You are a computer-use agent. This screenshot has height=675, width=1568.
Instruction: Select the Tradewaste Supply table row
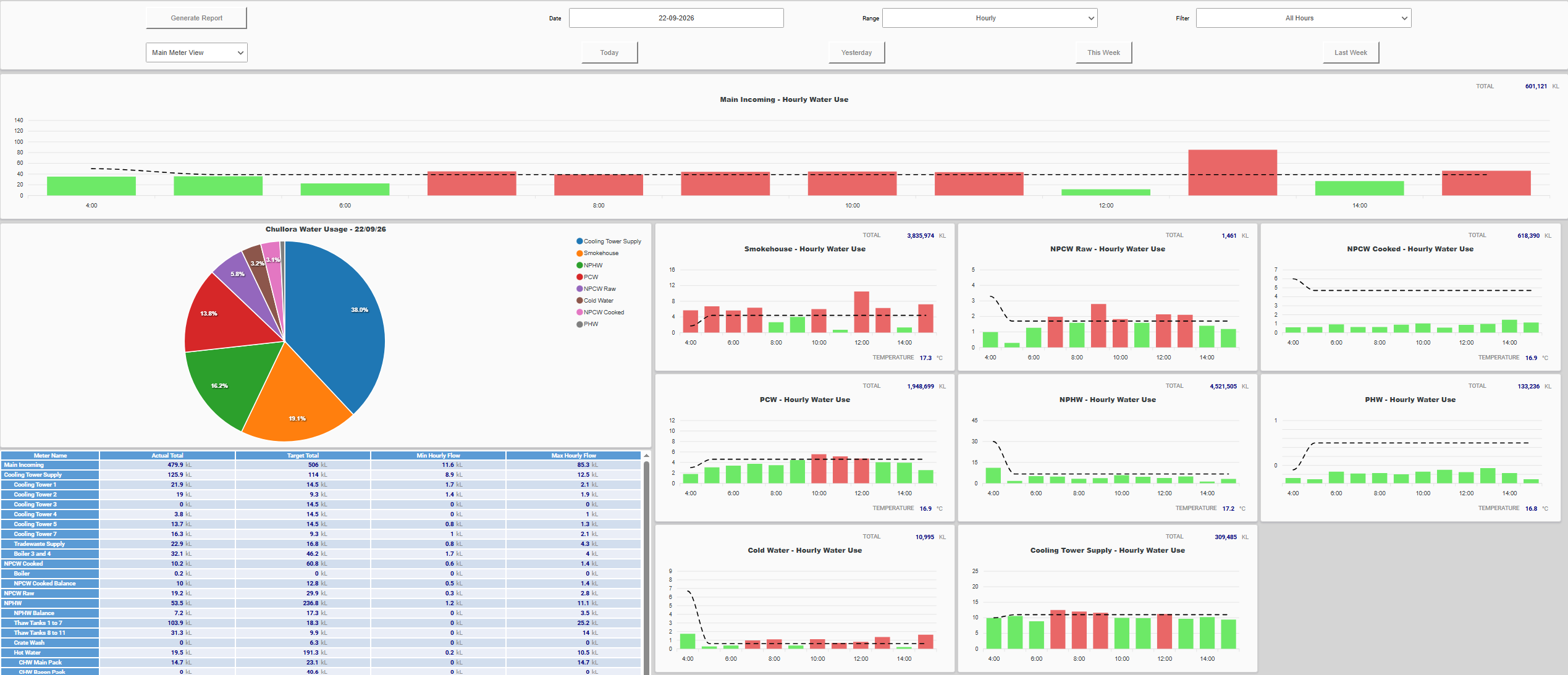click(x=321, y=544)
